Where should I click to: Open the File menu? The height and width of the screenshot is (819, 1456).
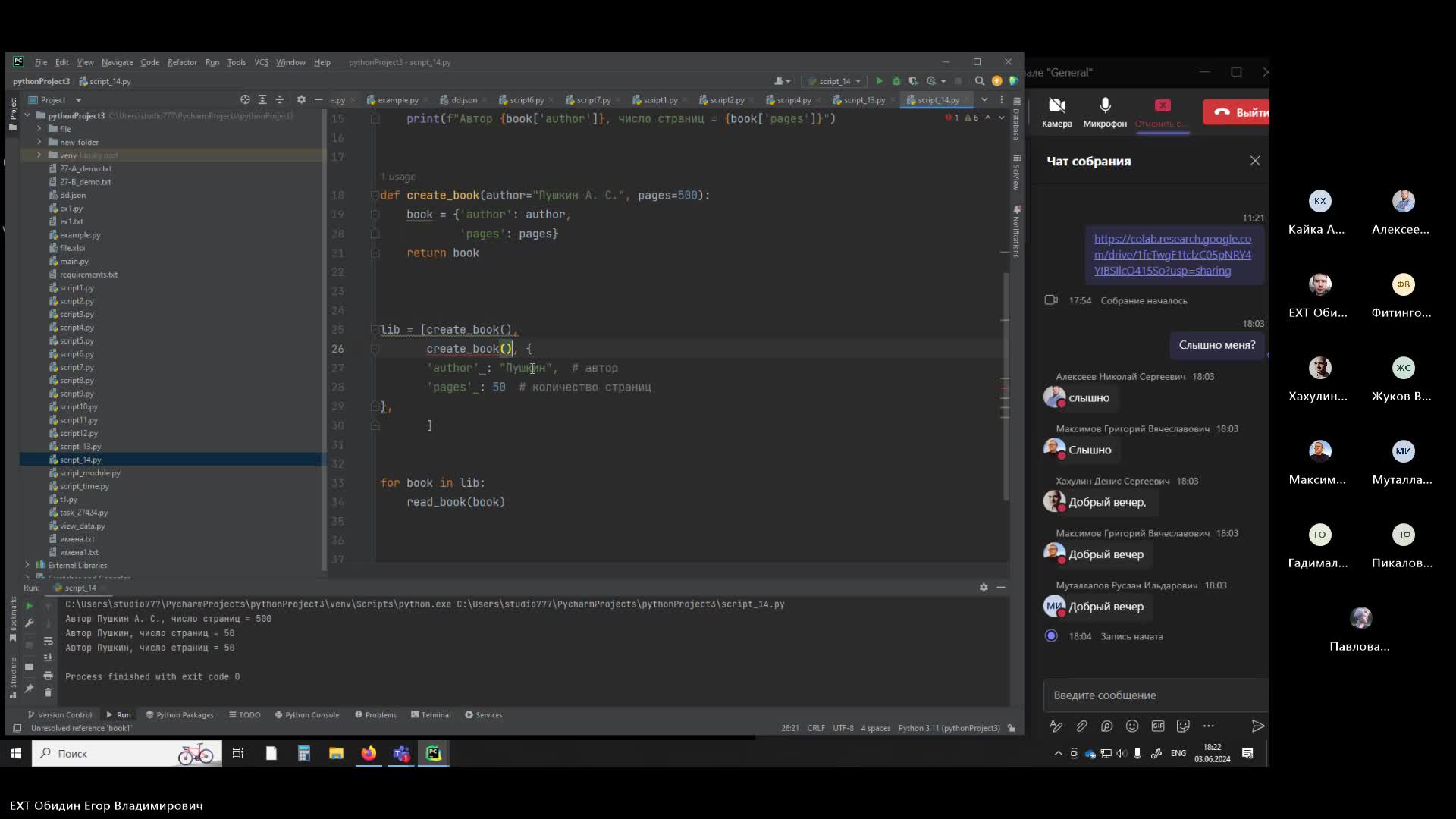(41, 62)
